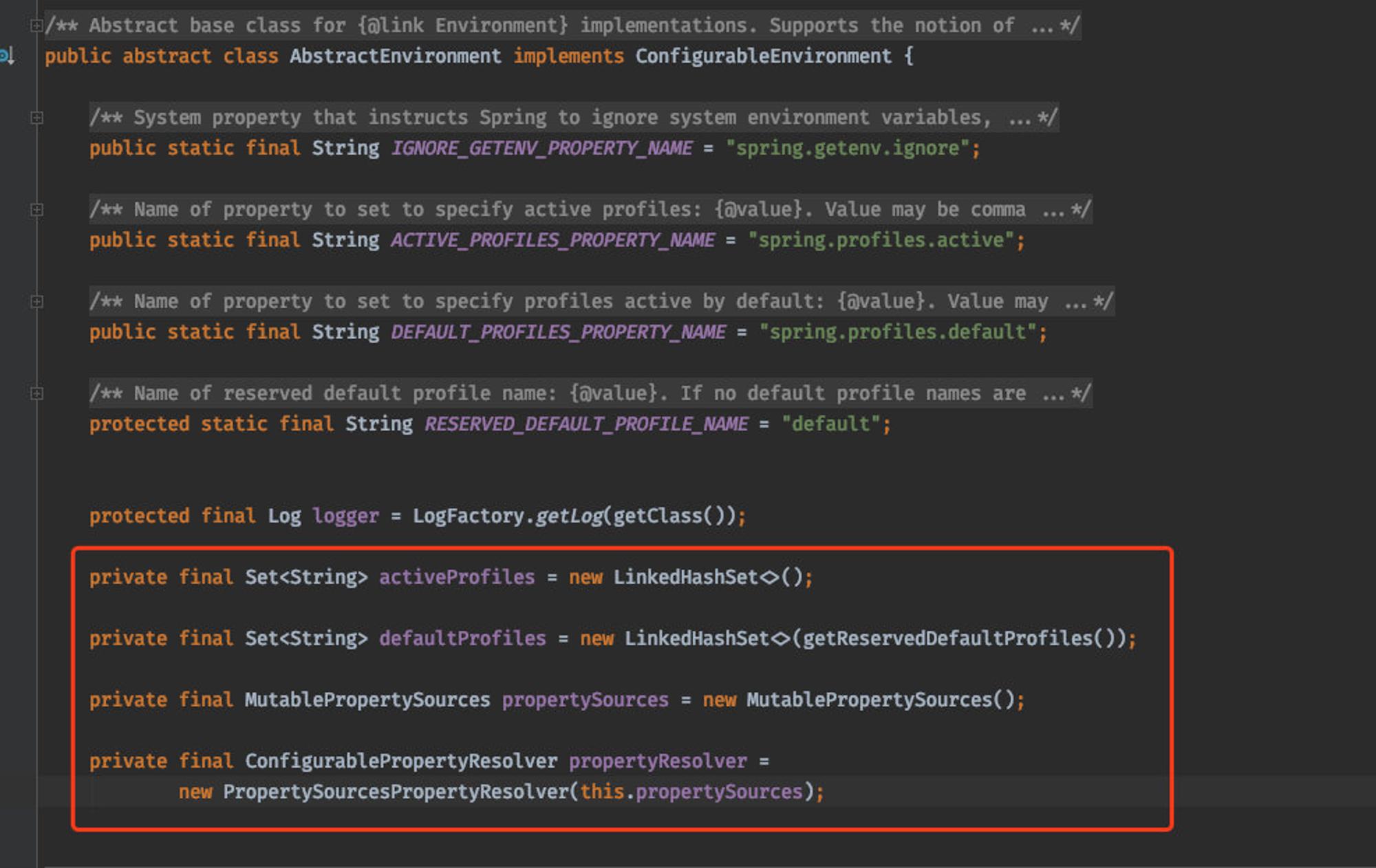Click the defaultProfiles field name

(x=462, y=638)
